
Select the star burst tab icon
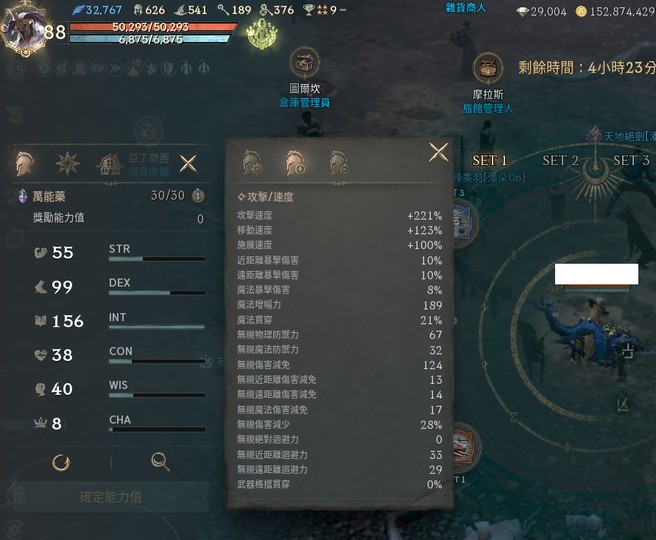pyautogui.click(x=67, y=163)
